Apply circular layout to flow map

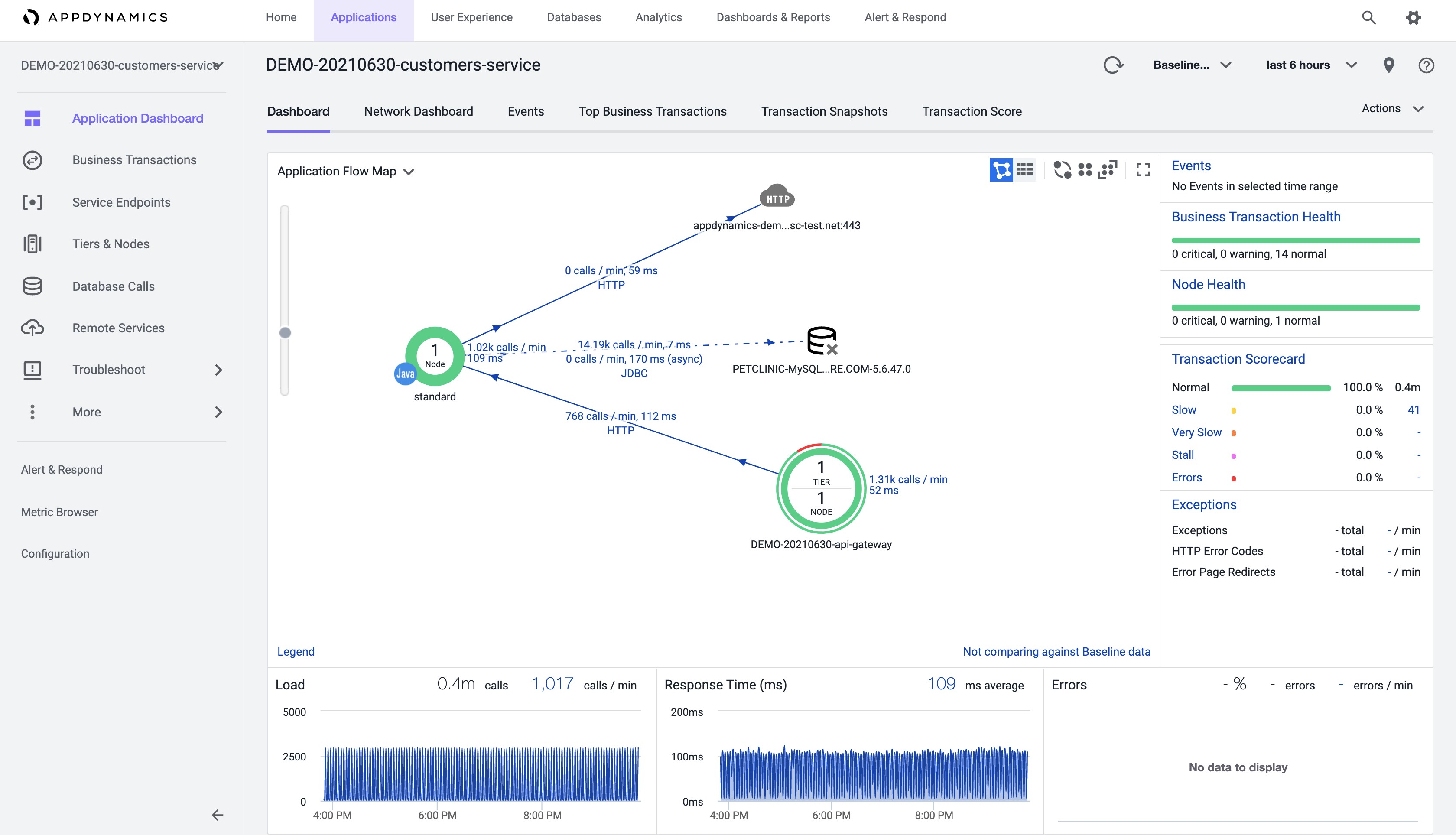pyautogui.click(x=1062, y=170)
